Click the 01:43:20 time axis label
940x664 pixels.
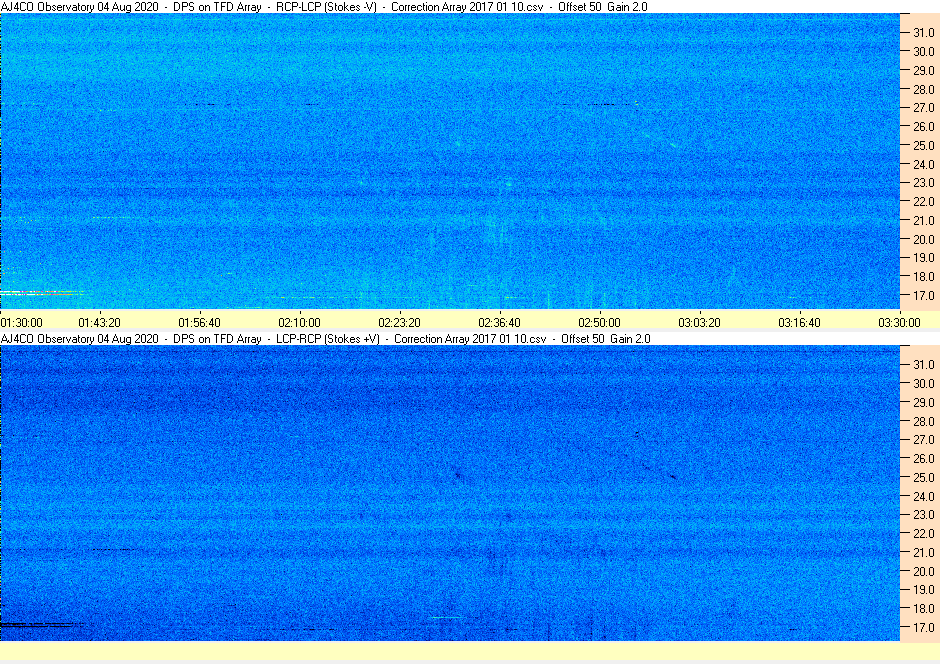[x=100, y=322]
